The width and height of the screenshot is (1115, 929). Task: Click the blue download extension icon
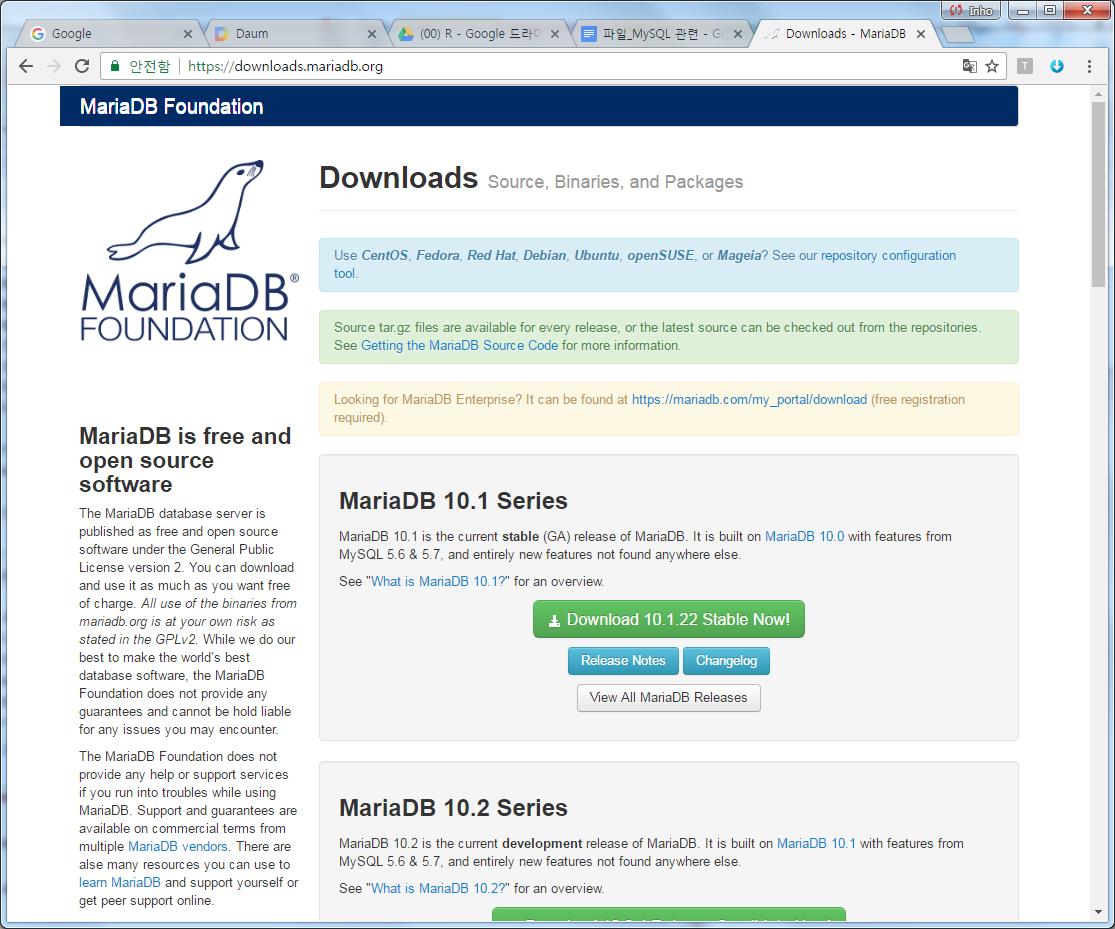[x=1057, y=66]
